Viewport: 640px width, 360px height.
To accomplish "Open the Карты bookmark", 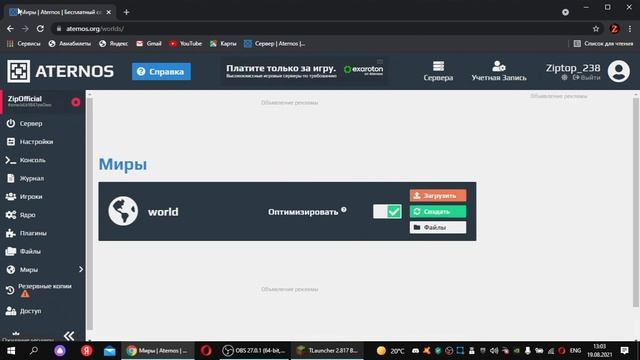I will point(223,44).
